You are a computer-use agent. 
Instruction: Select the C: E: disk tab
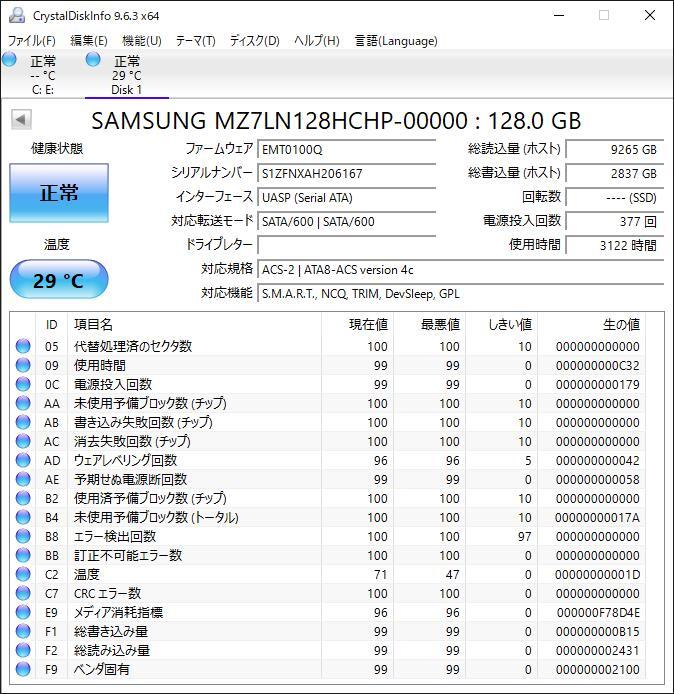42,74
